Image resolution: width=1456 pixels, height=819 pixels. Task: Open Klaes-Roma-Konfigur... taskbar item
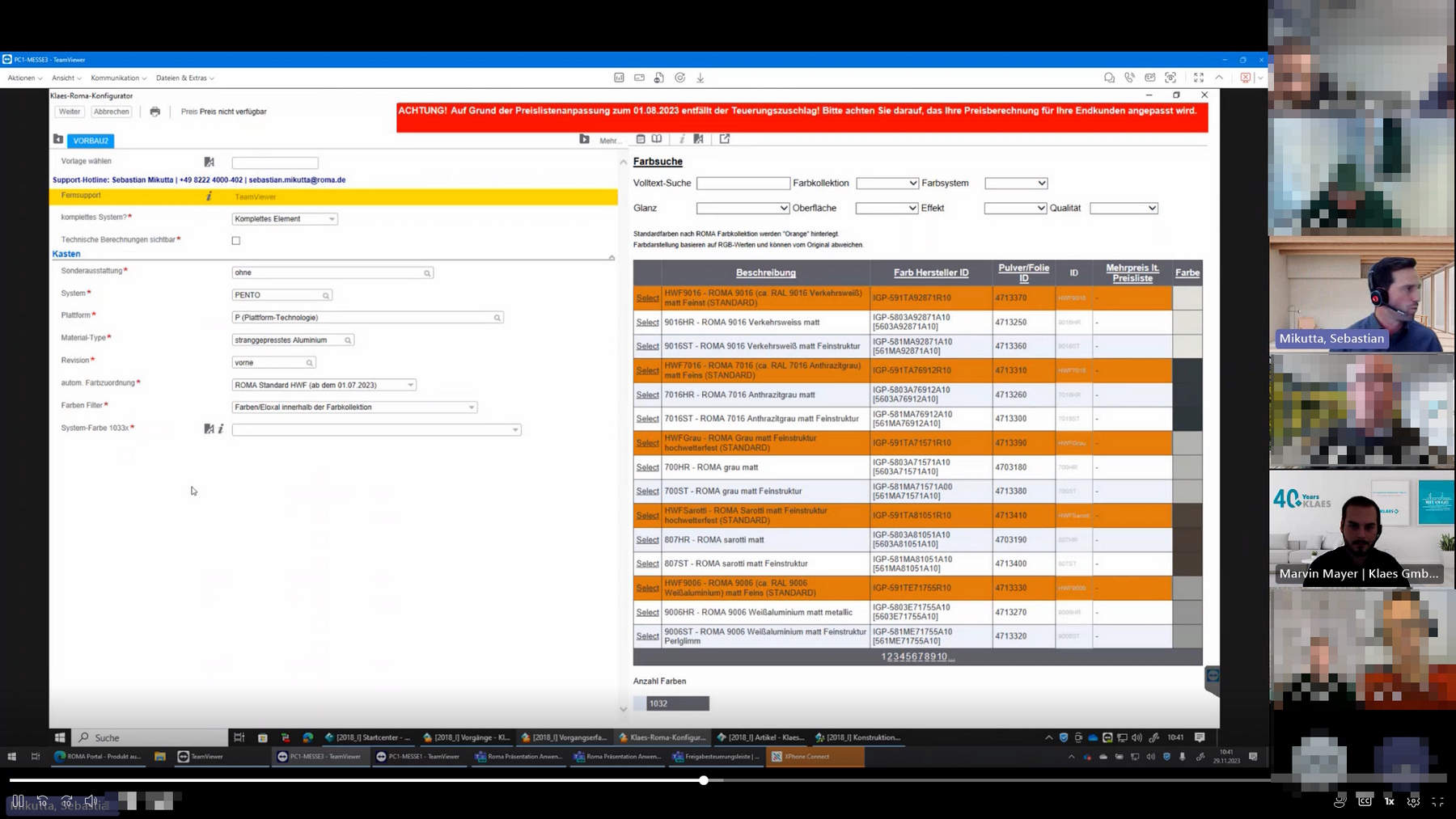tap(662, 737)
